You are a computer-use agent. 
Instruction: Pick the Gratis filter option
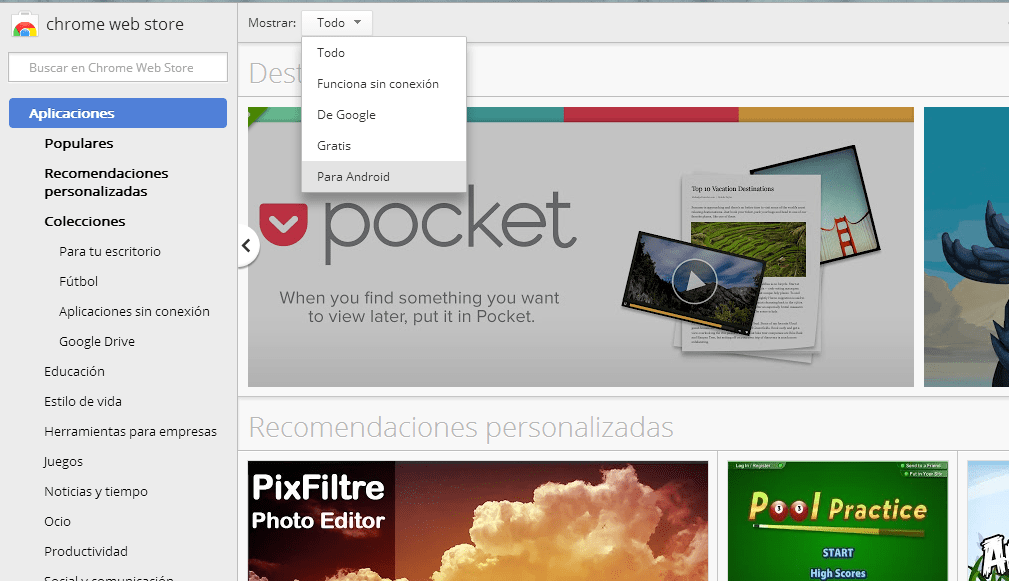[384, 145]
